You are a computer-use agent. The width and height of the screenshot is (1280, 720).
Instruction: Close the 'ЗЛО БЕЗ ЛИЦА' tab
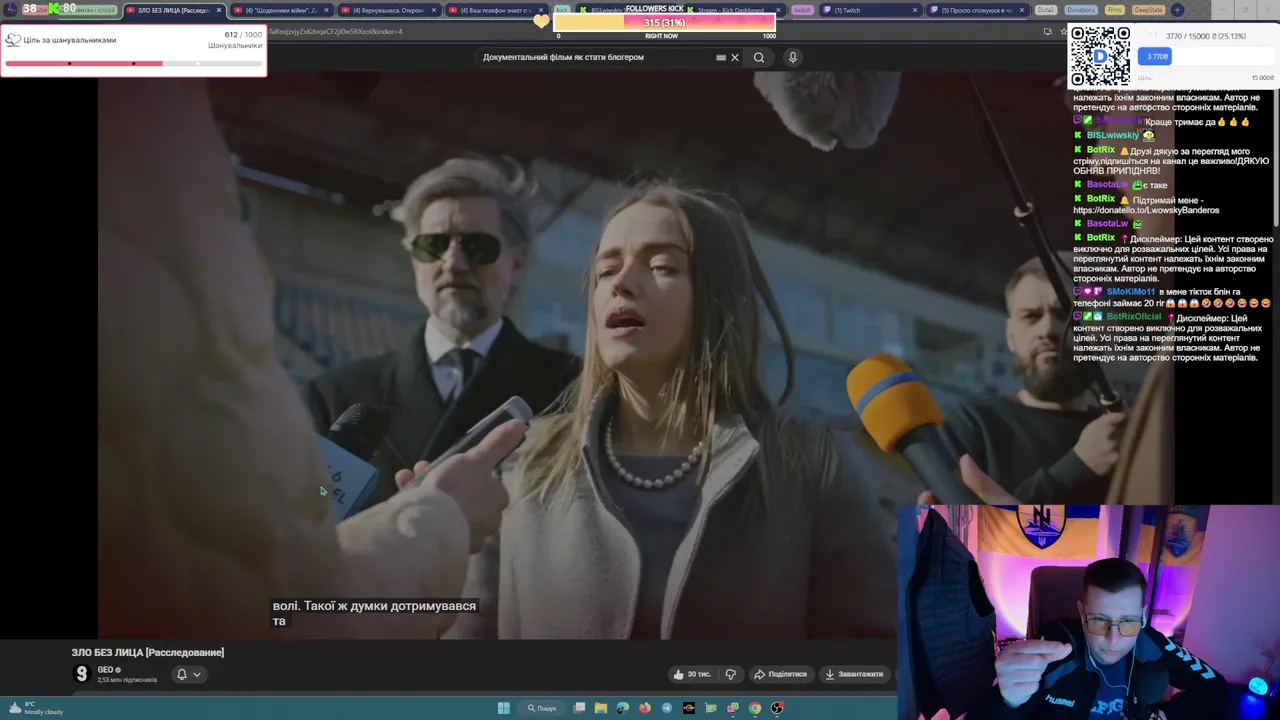[x=218, y=10]
